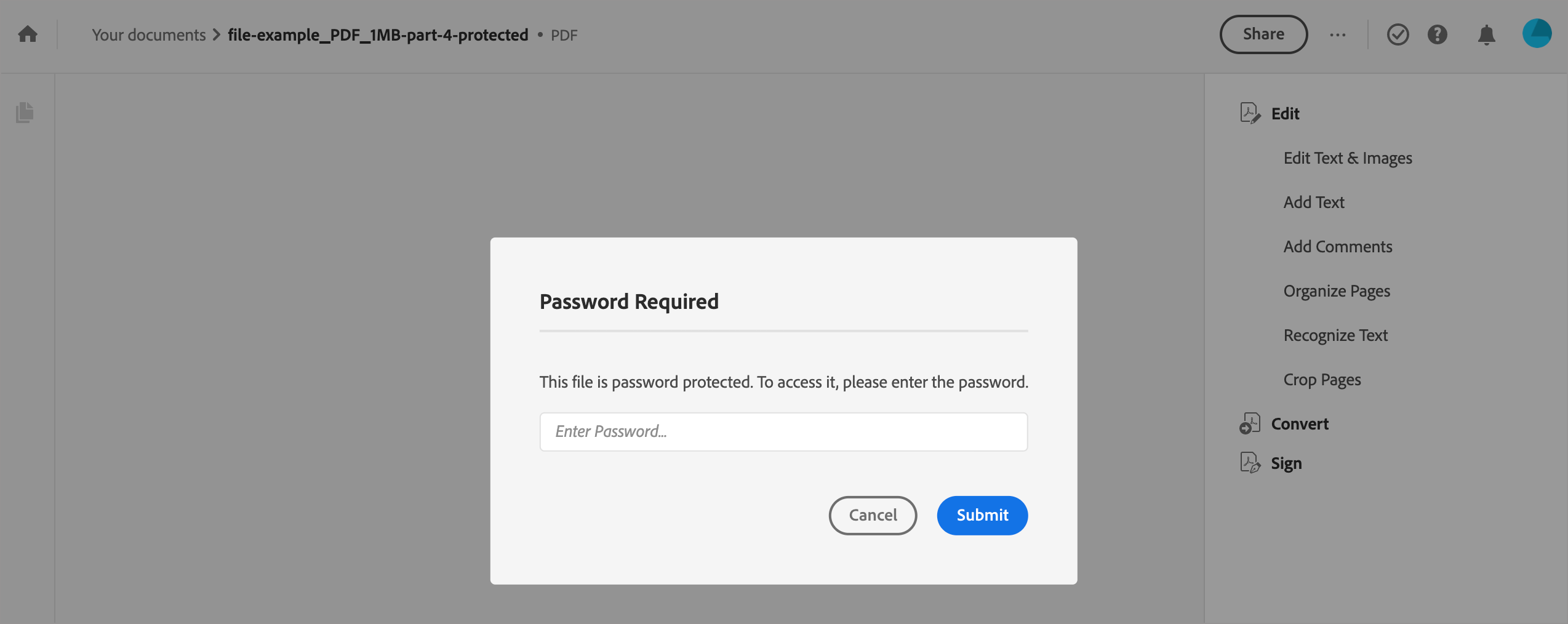Select Crop Pages option
The image size is (1568, 624).
coord(1322,380)
